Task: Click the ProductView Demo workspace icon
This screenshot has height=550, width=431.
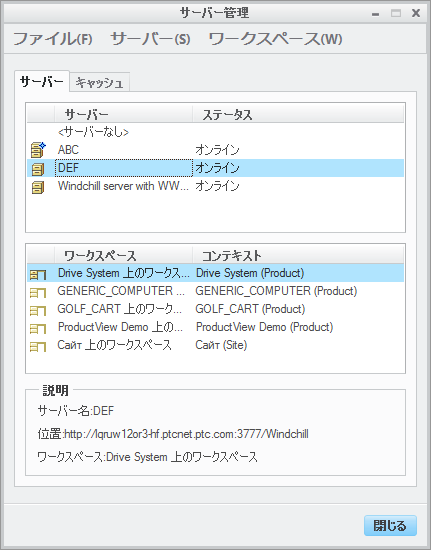Action: [x=38, y=328]
